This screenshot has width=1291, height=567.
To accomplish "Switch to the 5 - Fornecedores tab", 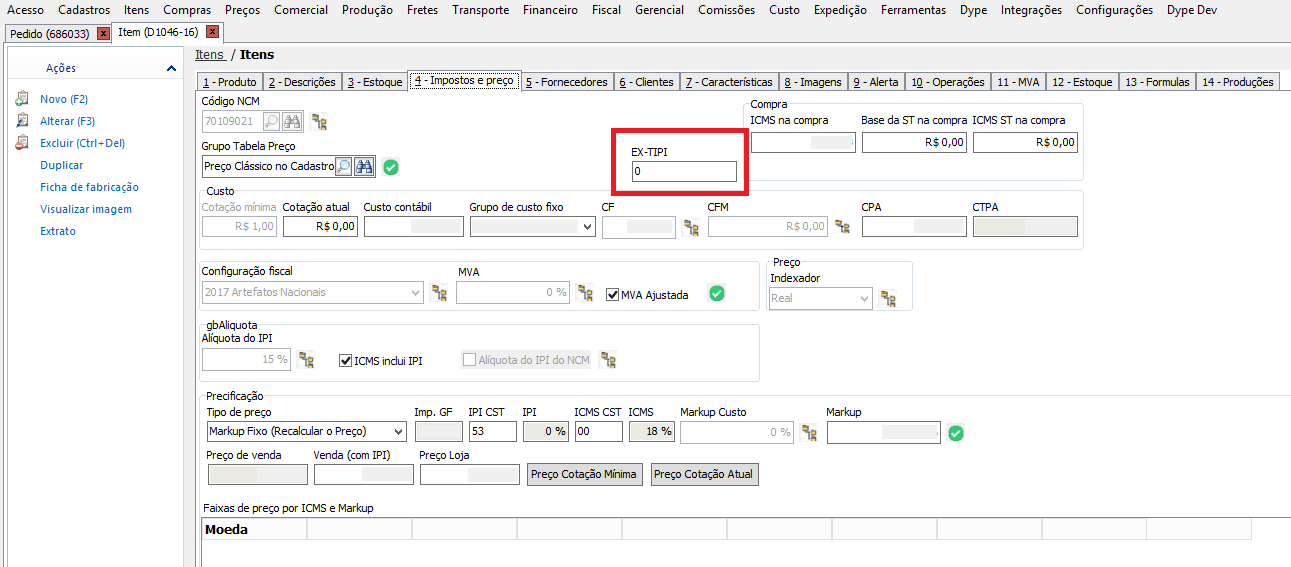I will (x=566, y=82).
